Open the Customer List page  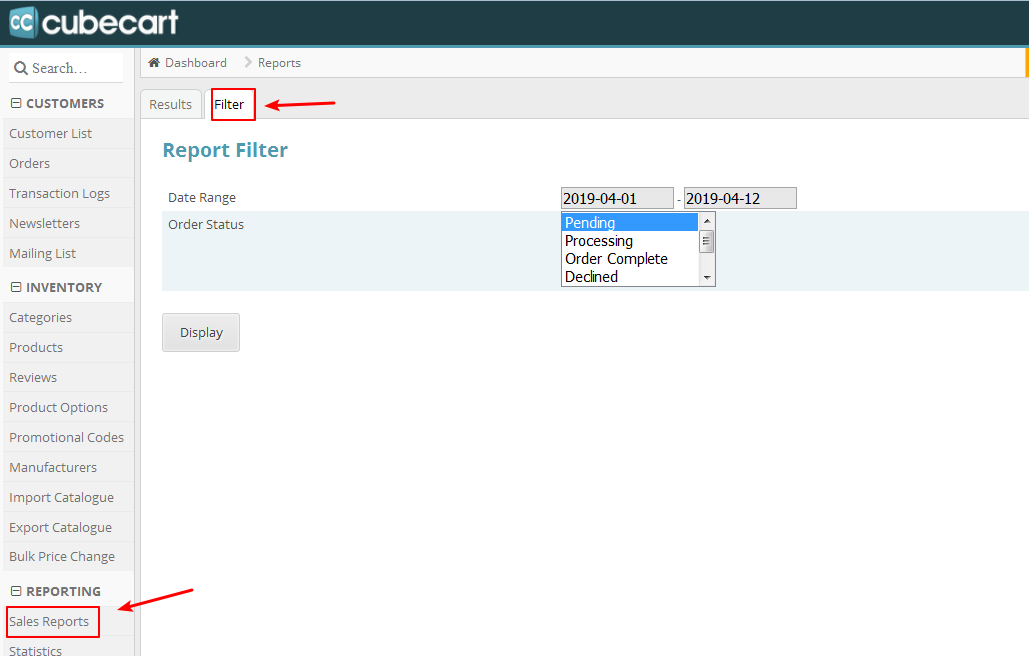(x=50, y=133)
